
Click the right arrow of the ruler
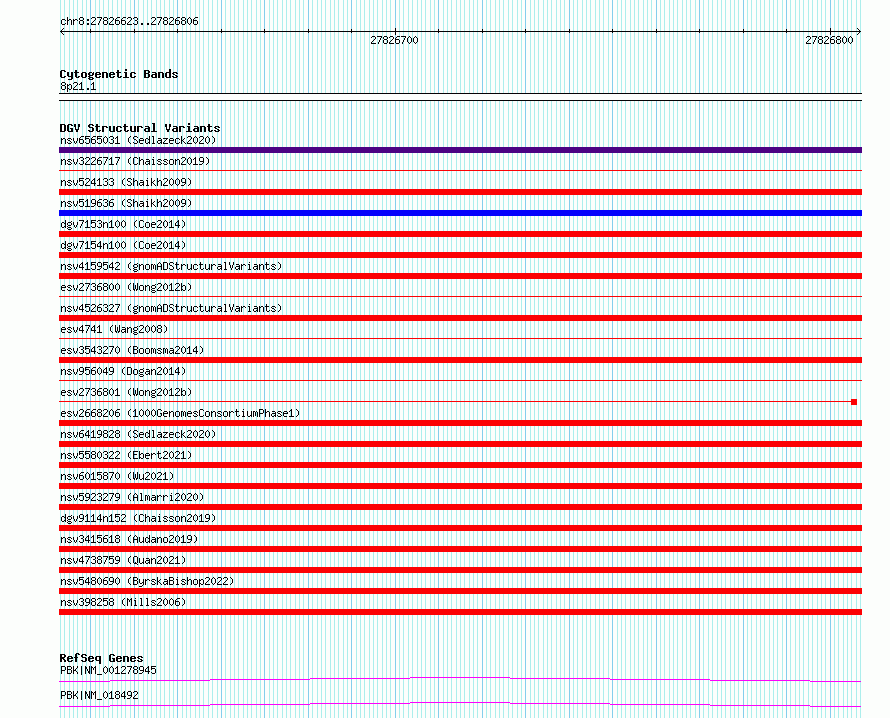pos(858,32)
